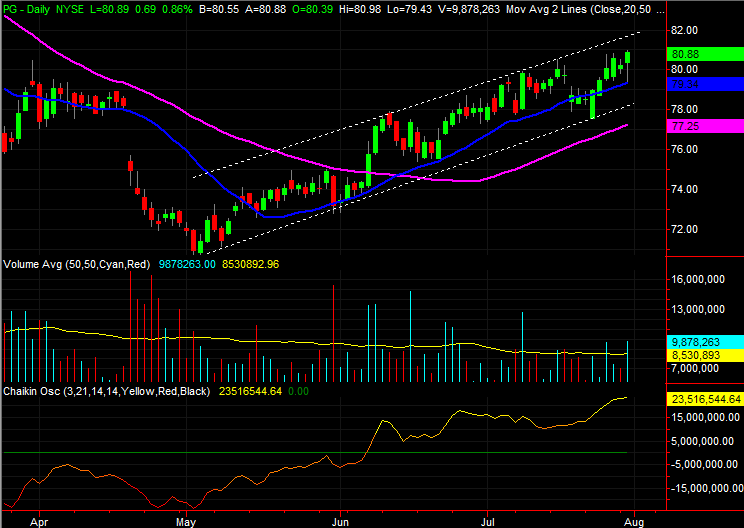Click the 5,000,000.00 oscillator axis label

[x=702, y=441]
